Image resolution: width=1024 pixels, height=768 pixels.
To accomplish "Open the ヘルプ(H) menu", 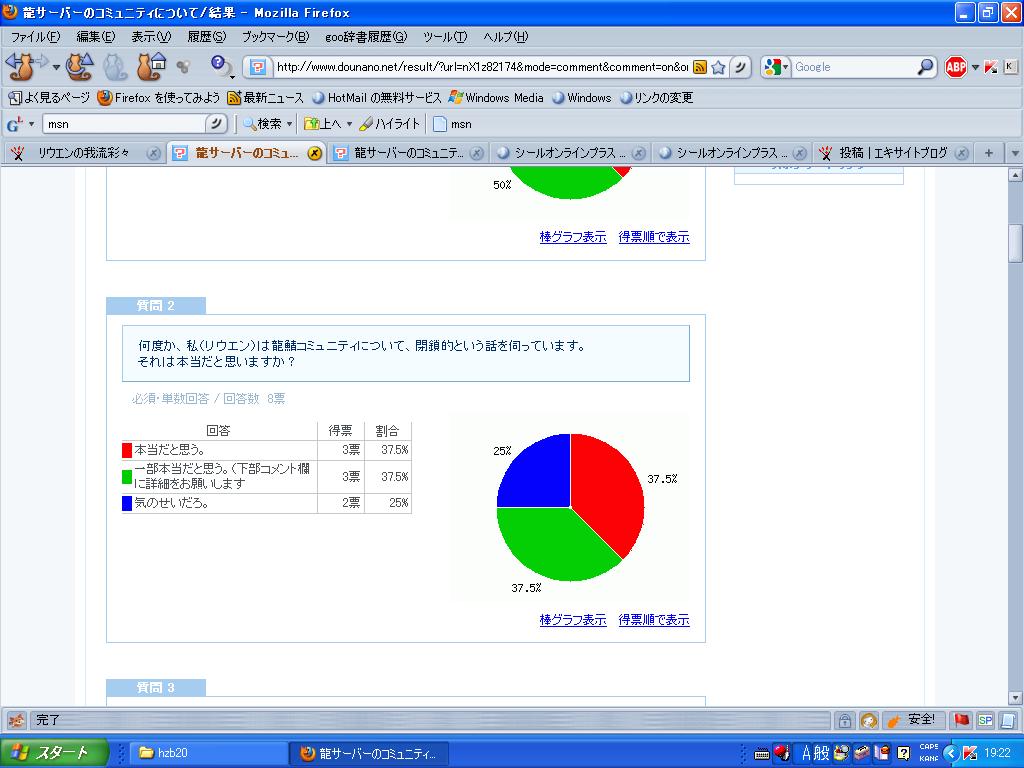I will 505,37.
